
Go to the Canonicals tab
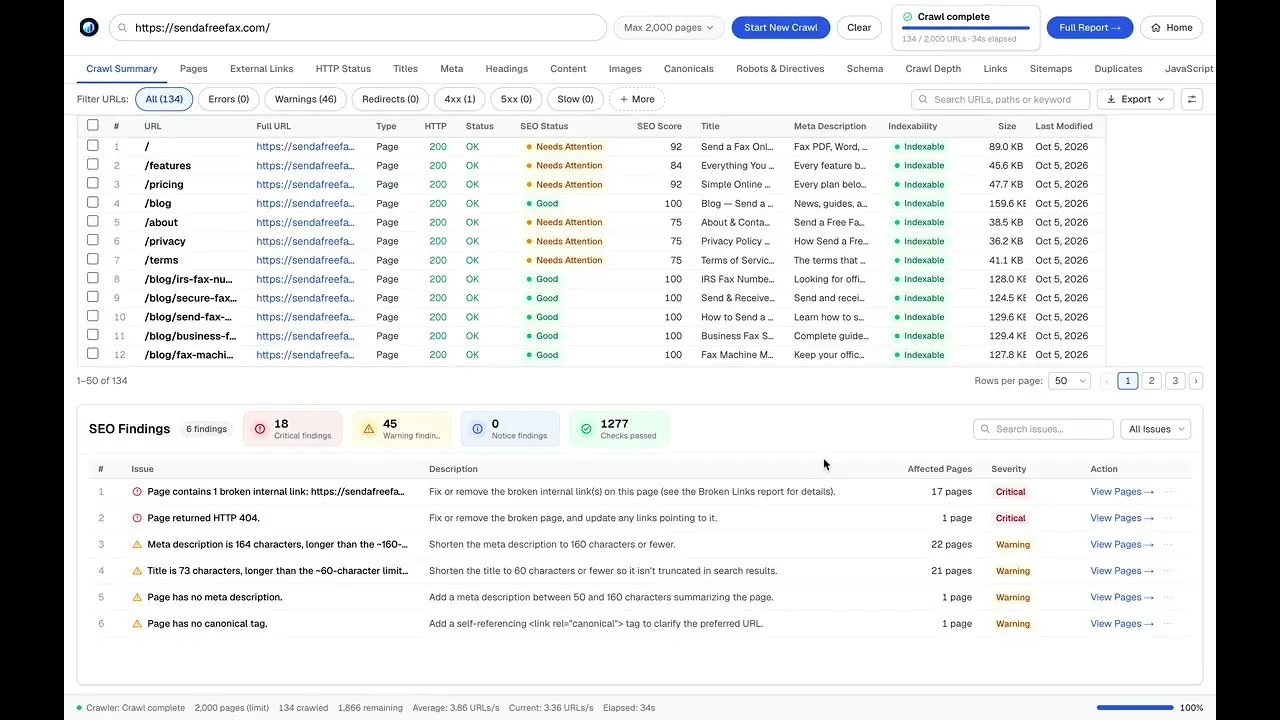689,69
